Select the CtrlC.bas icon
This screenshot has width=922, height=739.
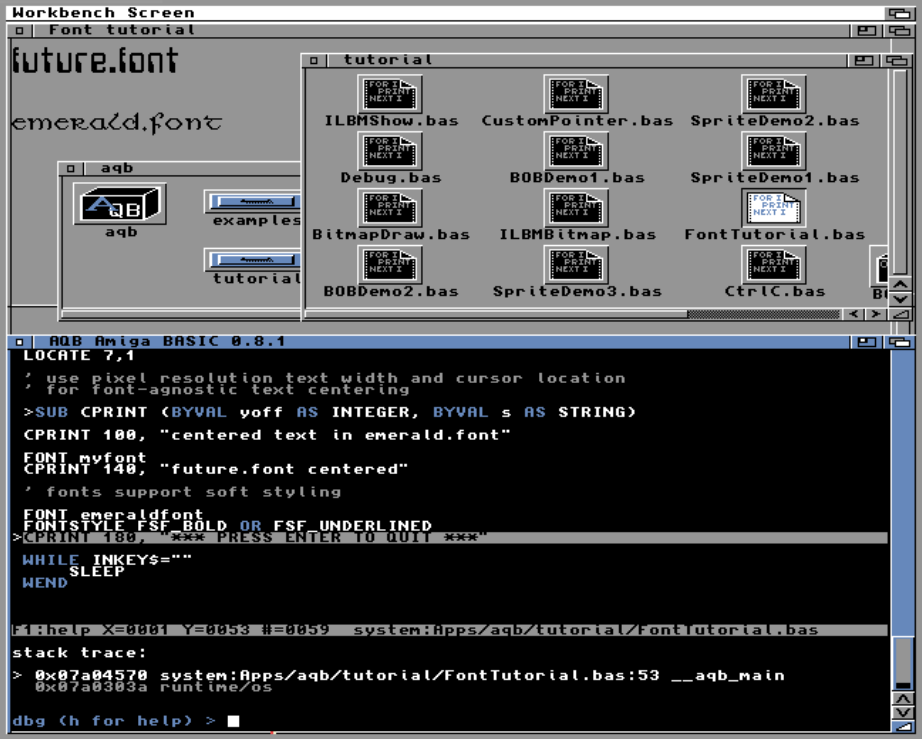773,265
